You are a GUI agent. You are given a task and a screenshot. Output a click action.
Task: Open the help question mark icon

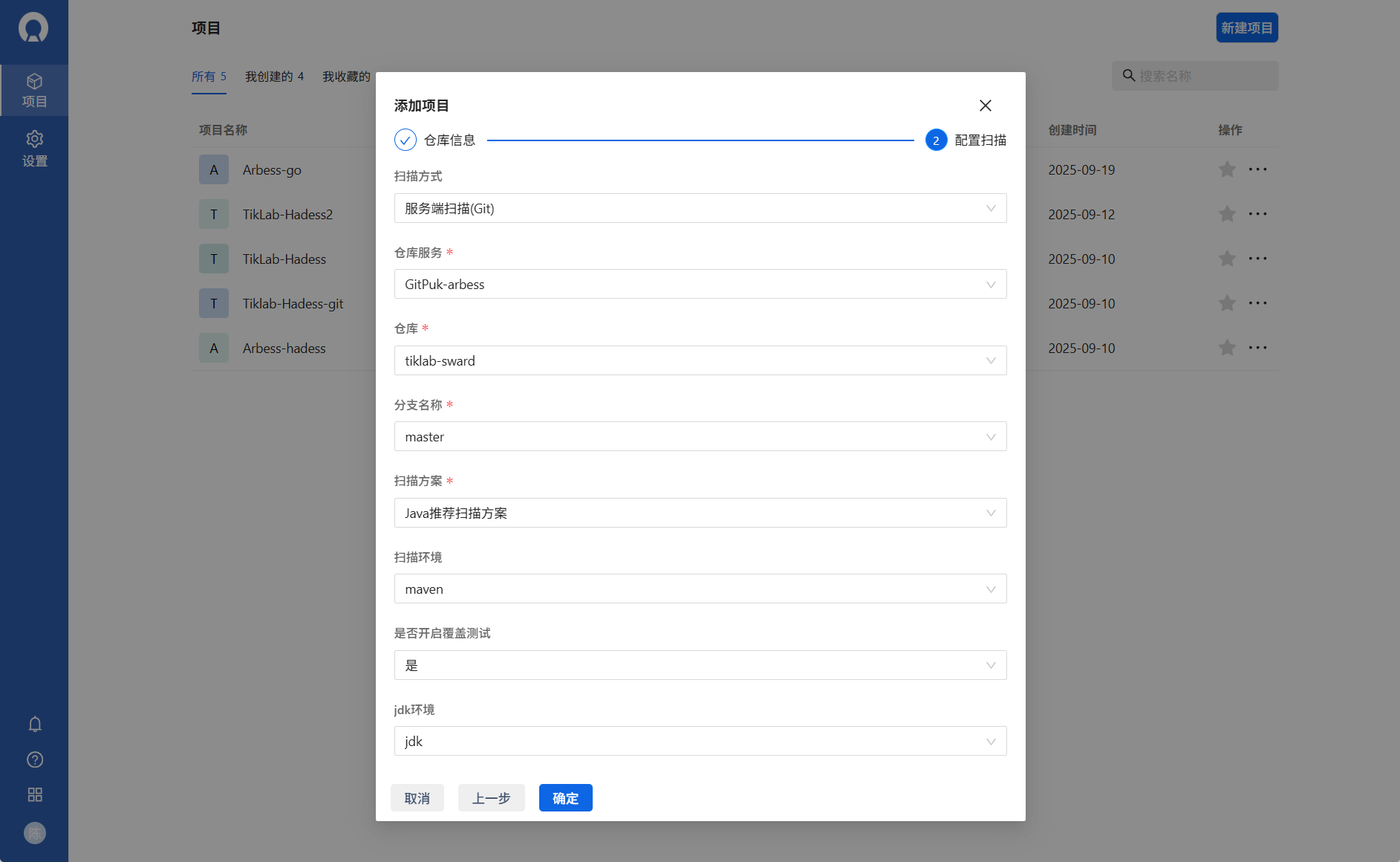pyautogui.click(x=35, y=759)
